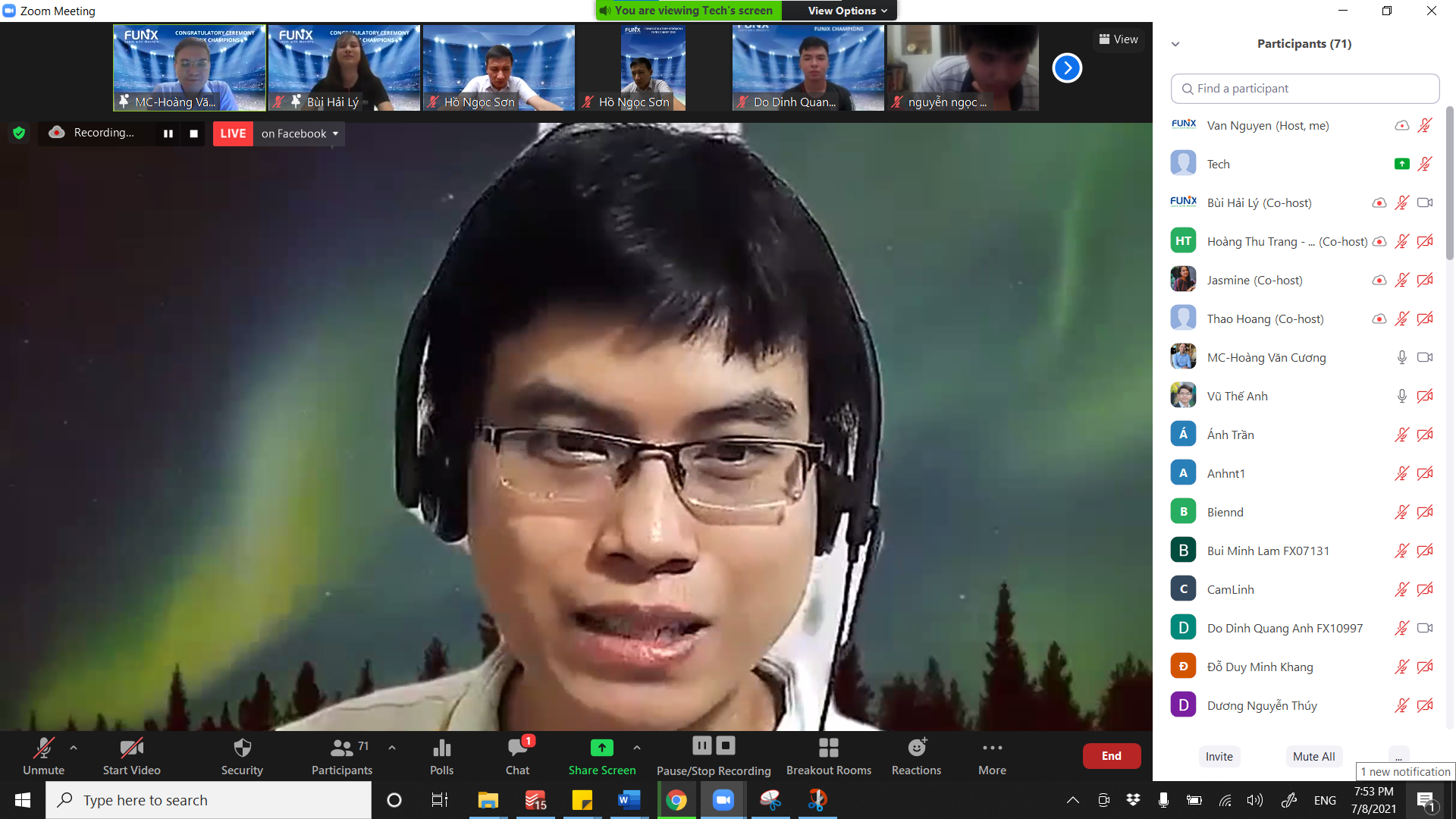This screenshot has width=1456, height=819.
Task: Expand audio options caret beside Unmute
Action: tap(74, 748)
